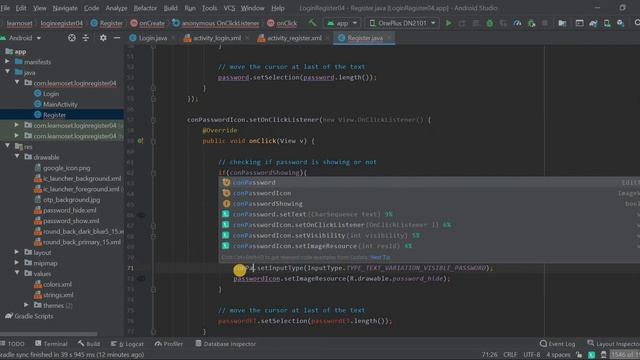
Task: Switch to the activity_login.xml tab
Action: pyautogui.click(x=217, y=38)
